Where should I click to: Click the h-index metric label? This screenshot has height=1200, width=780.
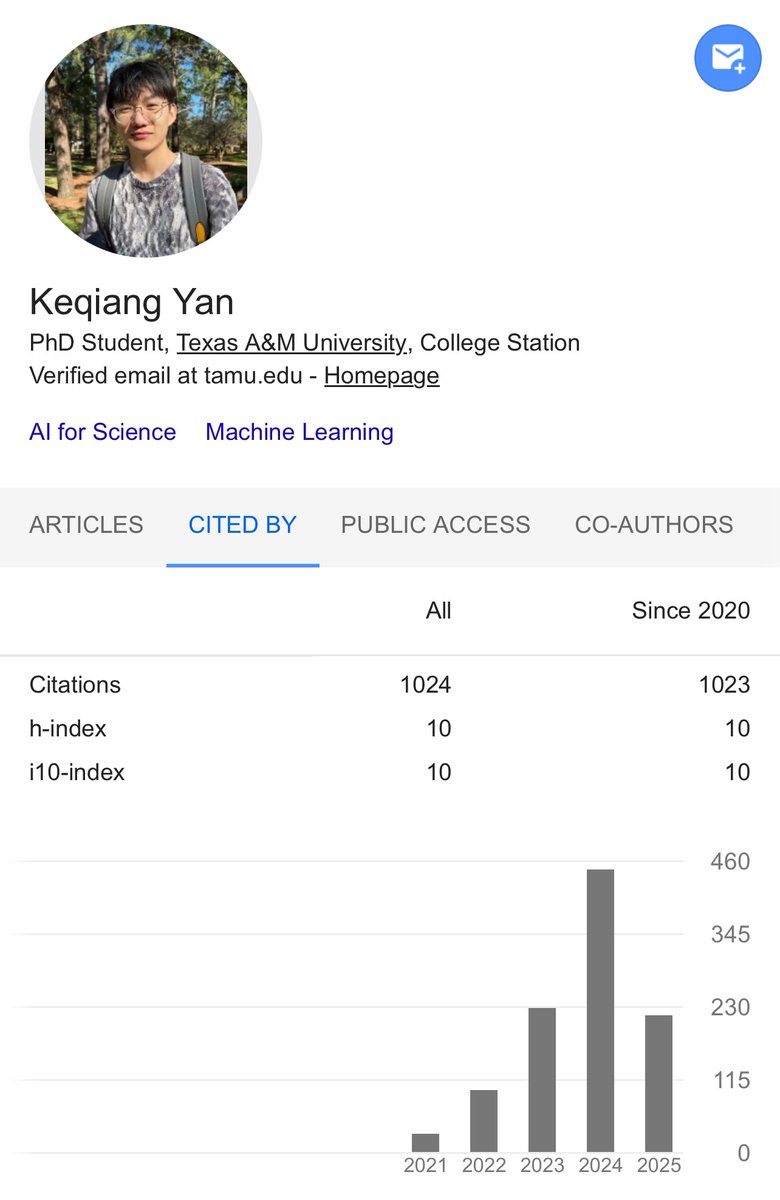(x=68, y=729)
